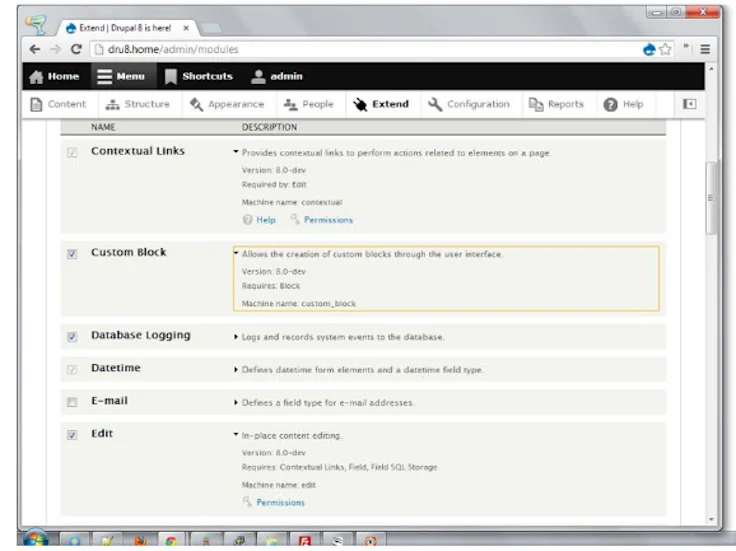Click the NAME column header
The height and width of the screenshot is (551, 736).
pyautogui.click(x=103, y=127)
